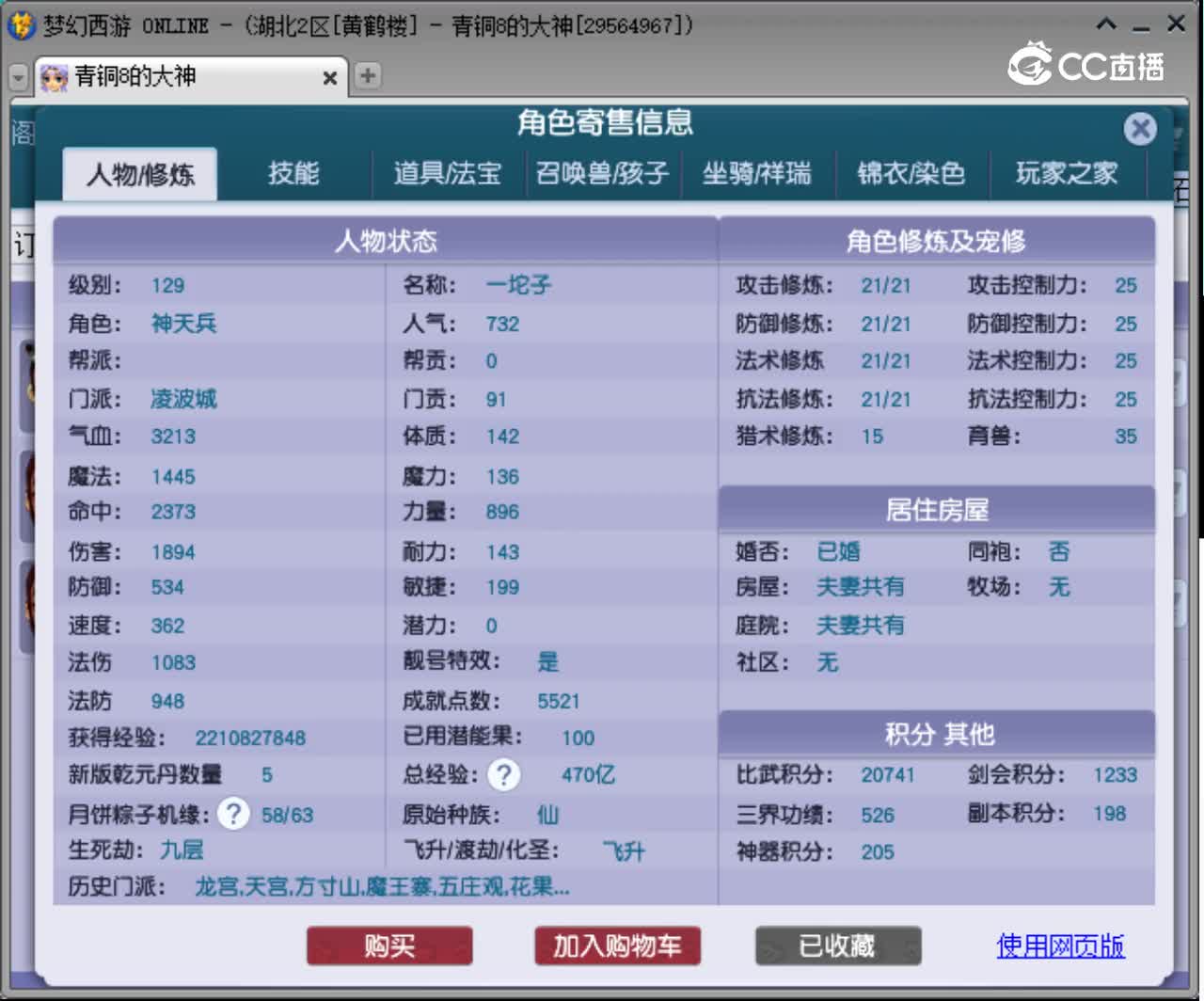Image resolution: width=1204 pixels, height=1001 pixels.
Task: Switch to the 人物/修炼 tab
Action: coord(140,174)
